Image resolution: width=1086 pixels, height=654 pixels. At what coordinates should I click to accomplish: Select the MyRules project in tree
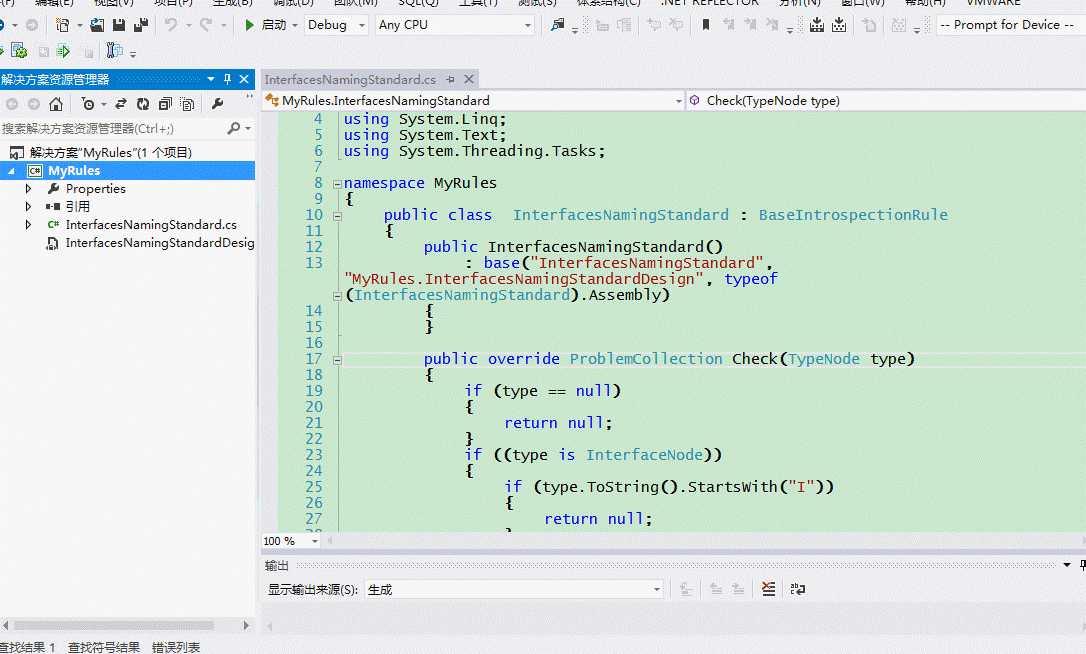click(74, 170)
